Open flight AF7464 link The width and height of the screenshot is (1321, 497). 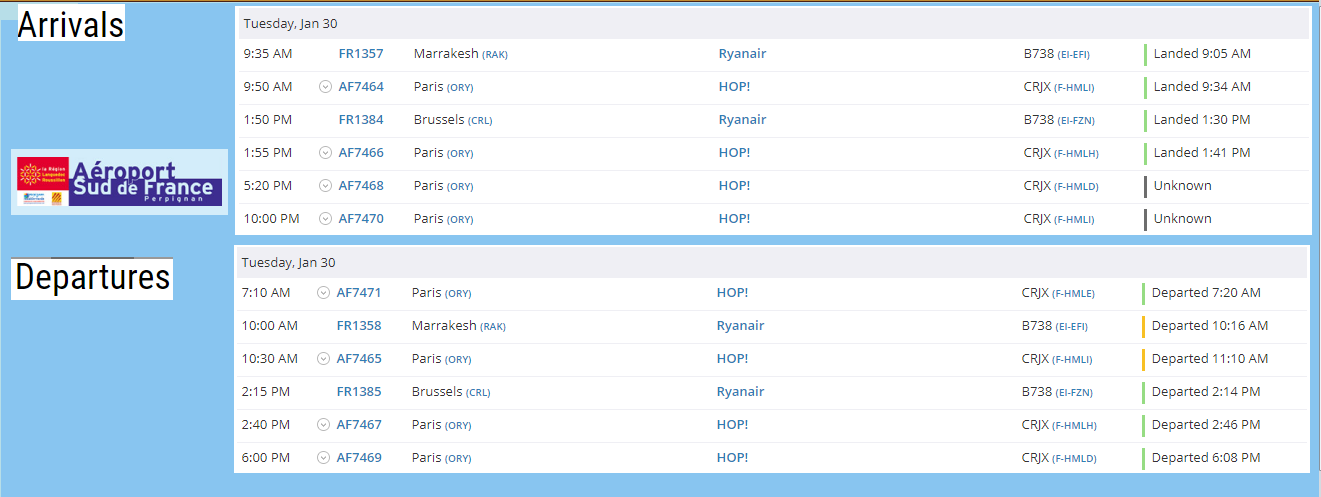[x=361, y=87]
